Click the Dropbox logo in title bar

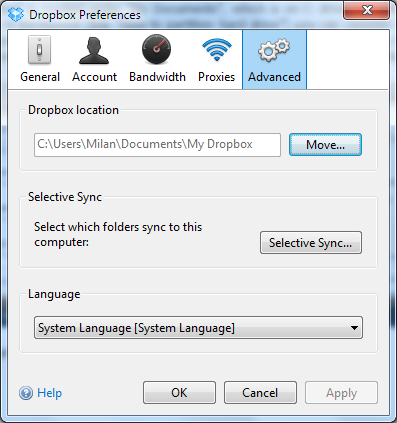point(16,14)
